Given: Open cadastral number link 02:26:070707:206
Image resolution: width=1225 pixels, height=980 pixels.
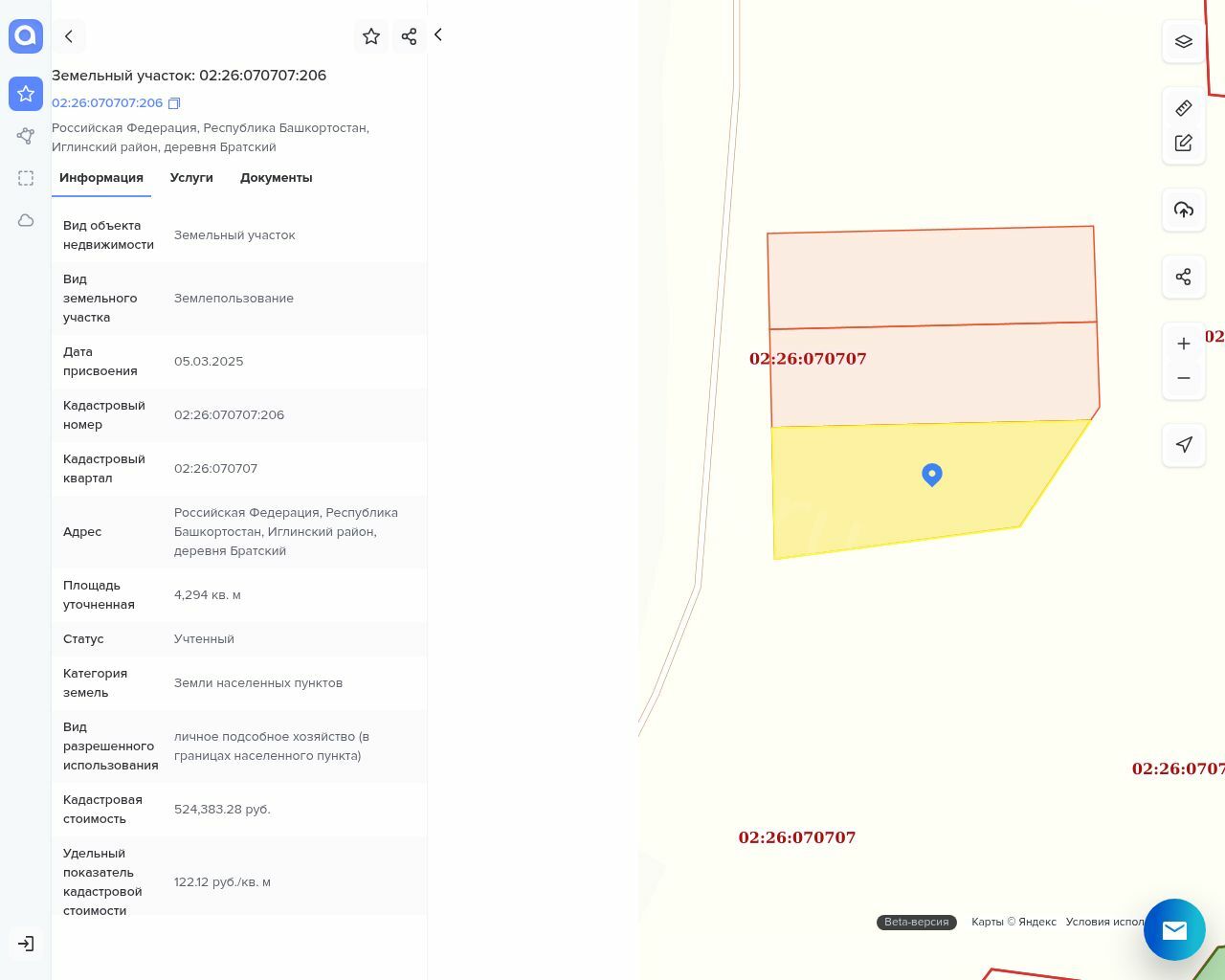Looking at the screenshot, I should point(107,103).
